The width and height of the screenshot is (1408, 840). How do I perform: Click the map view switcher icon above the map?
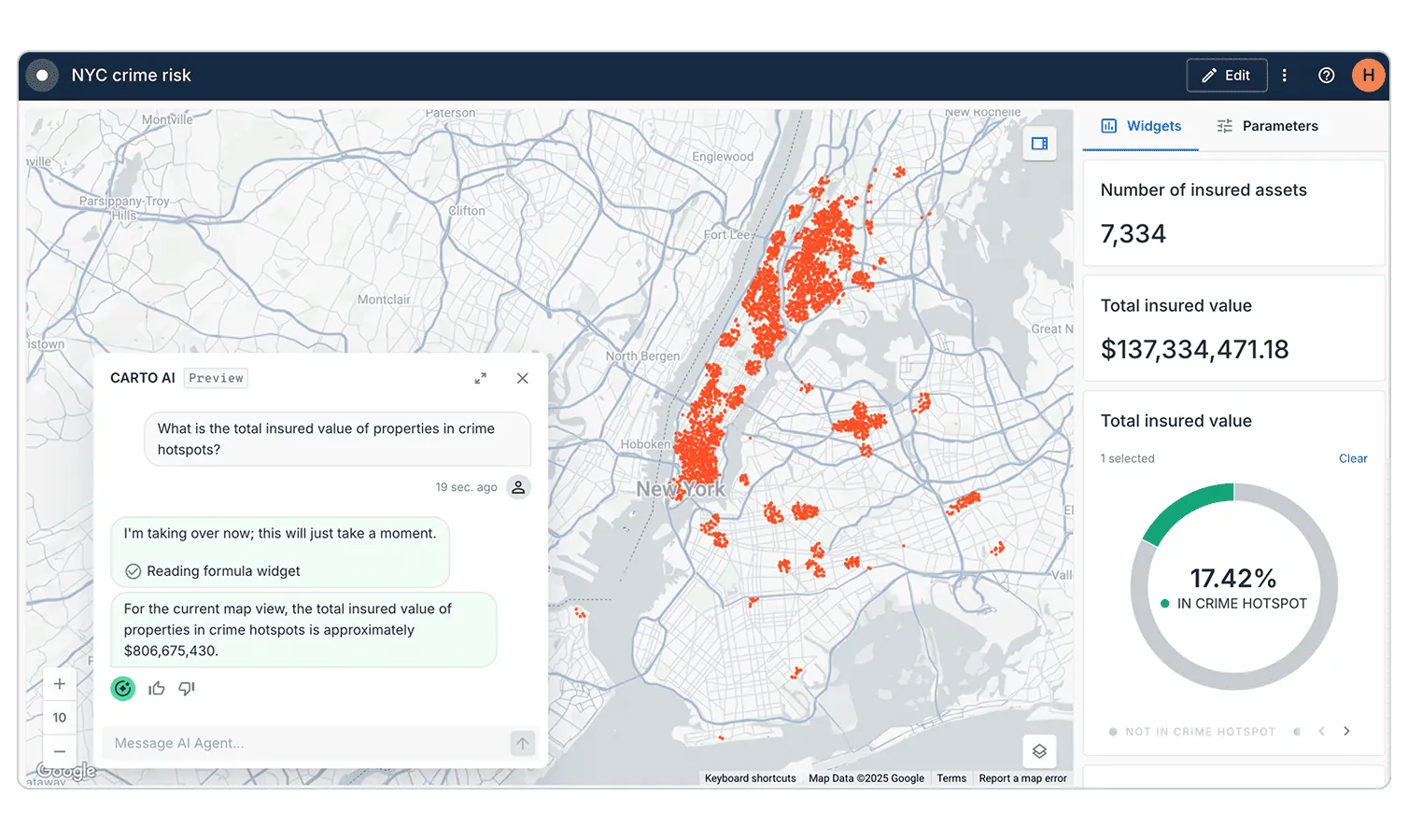click(1039, 144)
